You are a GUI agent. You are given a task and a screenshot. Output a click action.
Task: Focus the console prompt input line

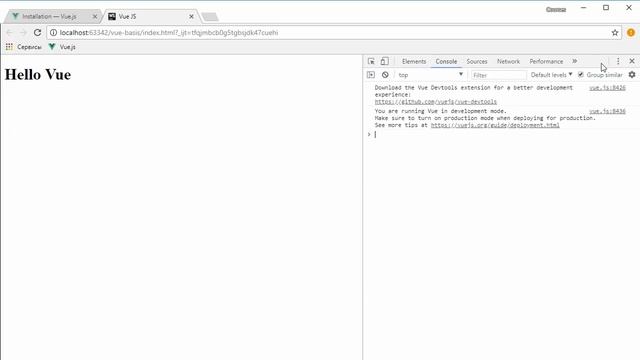504,134
